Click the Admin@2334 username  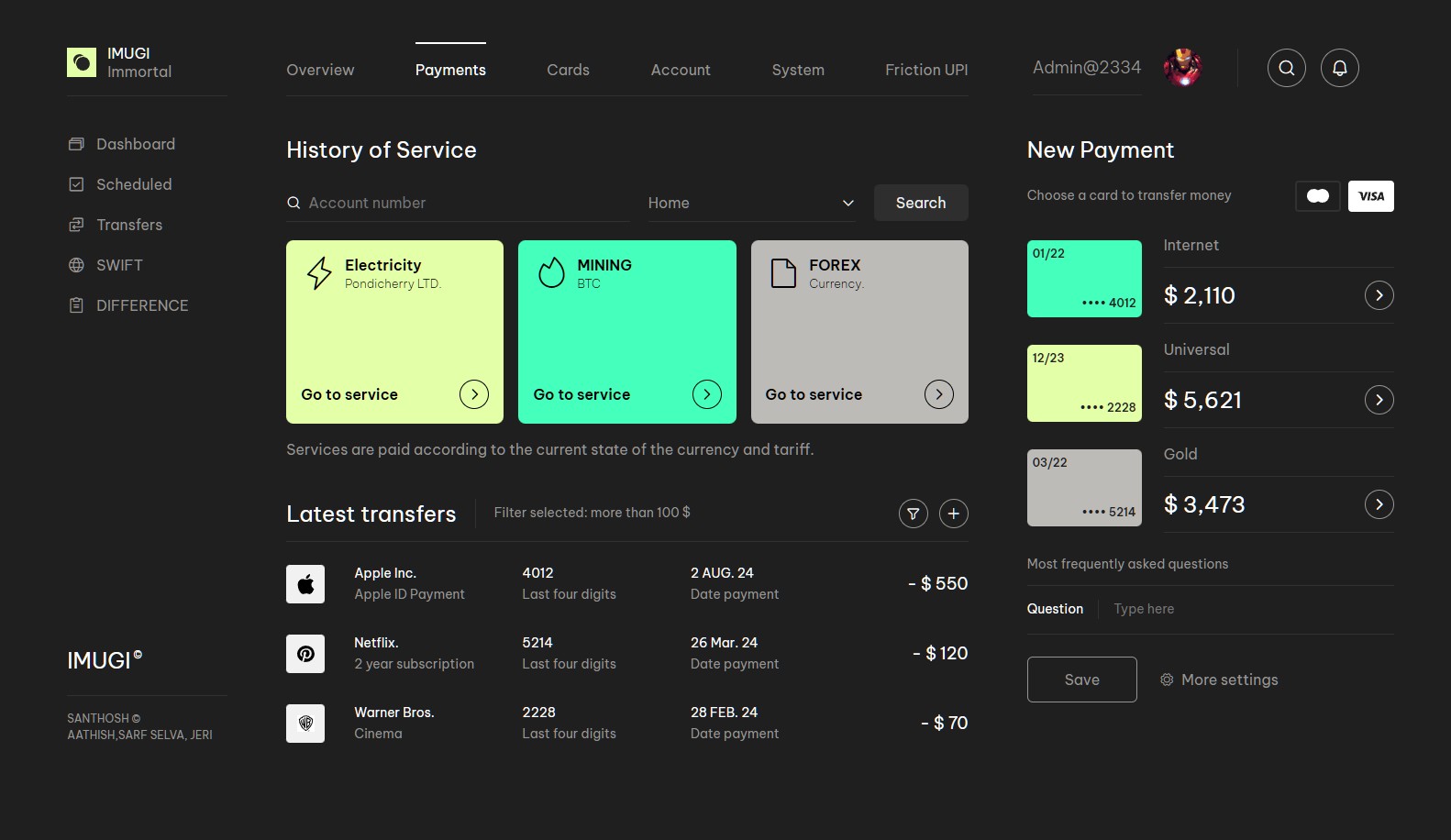tap(1087, 67)
